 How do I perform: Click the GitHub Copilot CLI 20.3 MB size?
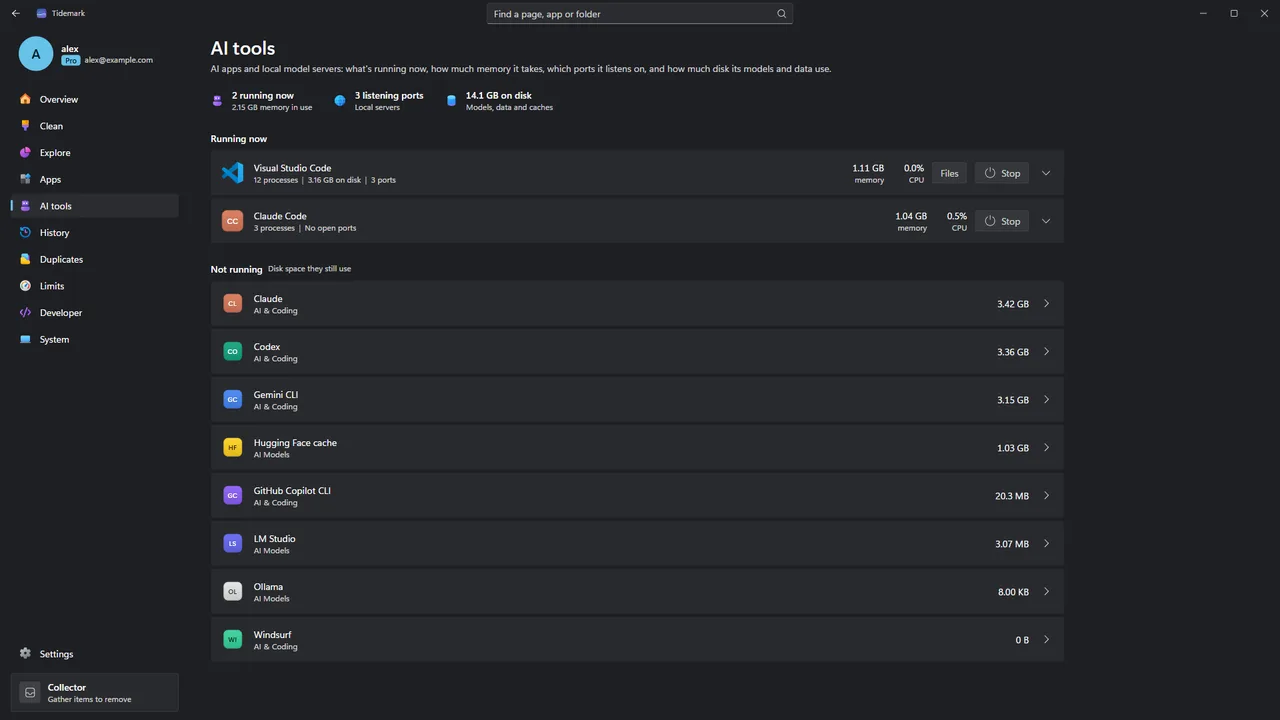[x=1012, y=496]
